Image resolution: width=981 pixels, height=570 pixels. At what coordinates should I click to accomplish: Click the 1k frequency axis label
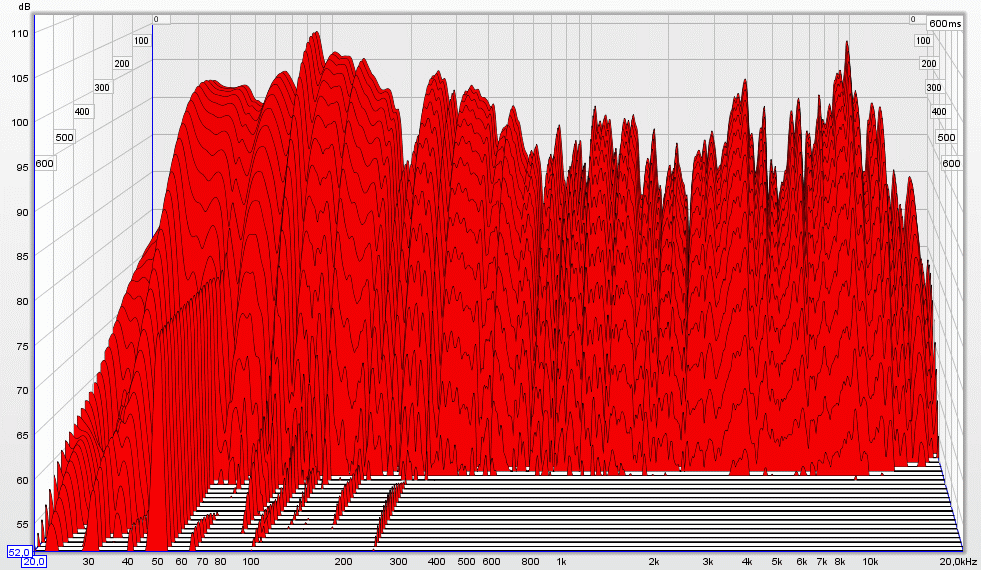[x=562, y=562]
